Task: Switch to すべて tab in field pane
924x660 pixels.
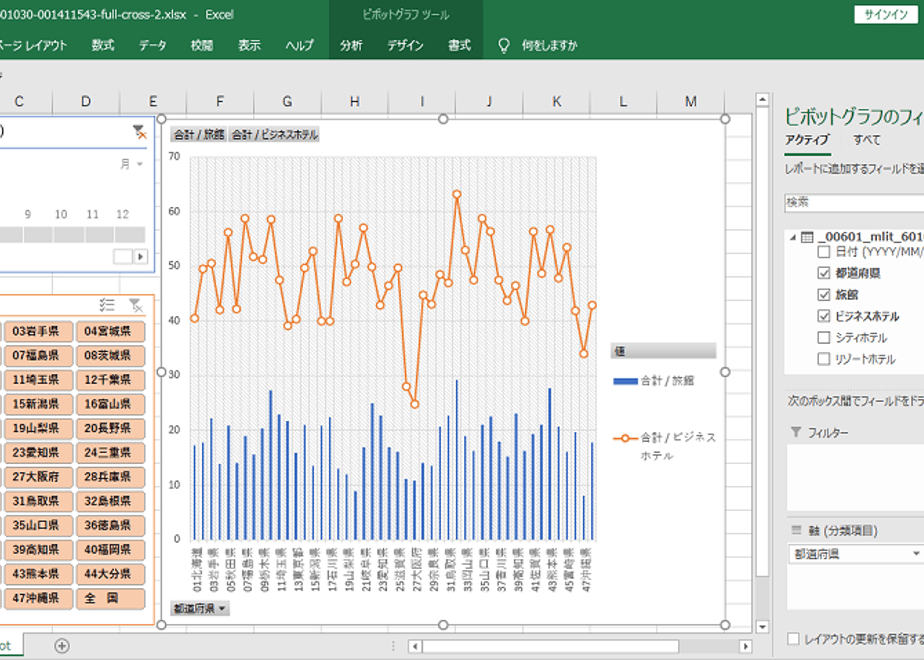Action: point(866,140)
